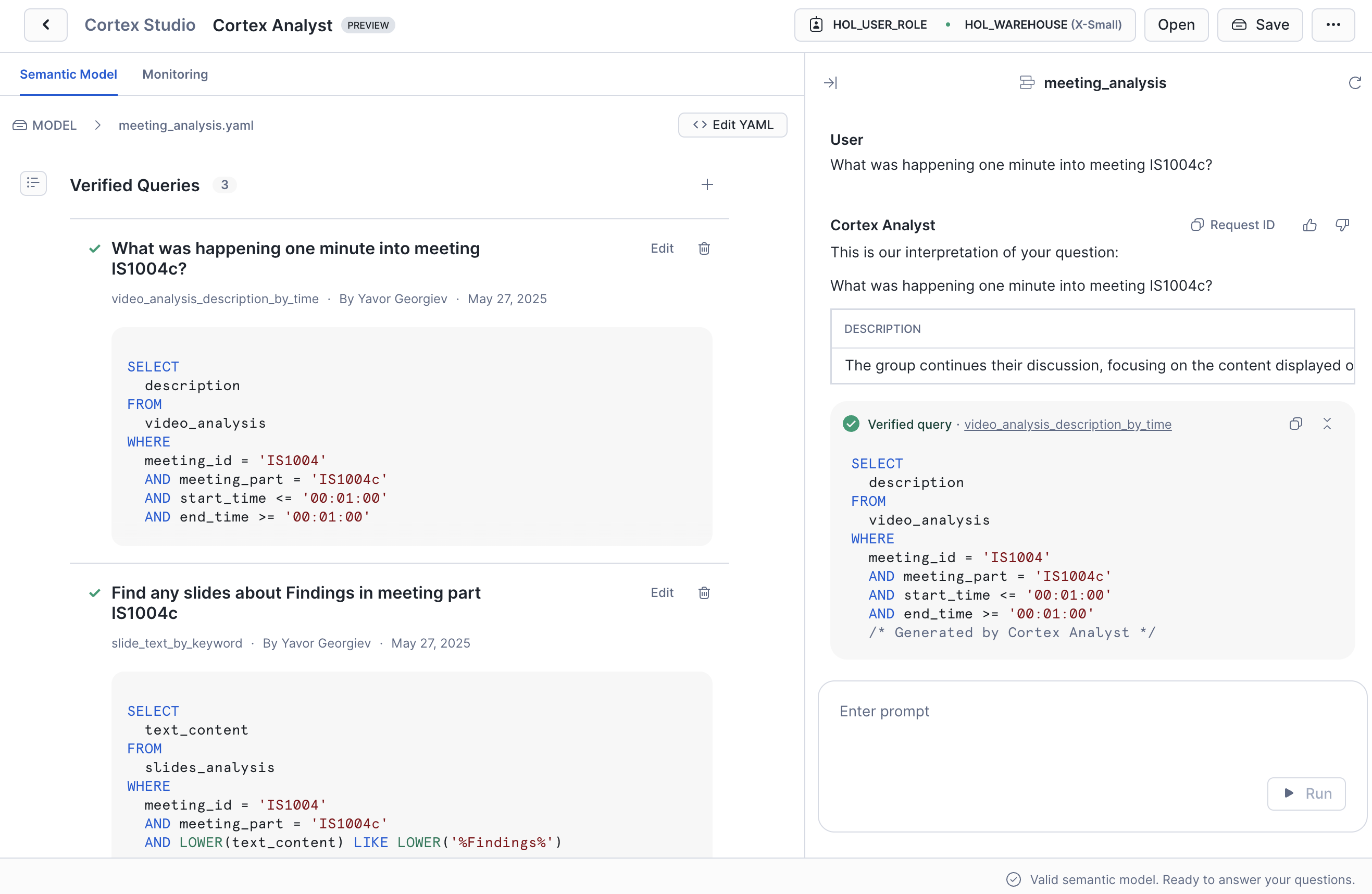Give thumbs up on the Cortex Analyst response

pos(1309,225)
